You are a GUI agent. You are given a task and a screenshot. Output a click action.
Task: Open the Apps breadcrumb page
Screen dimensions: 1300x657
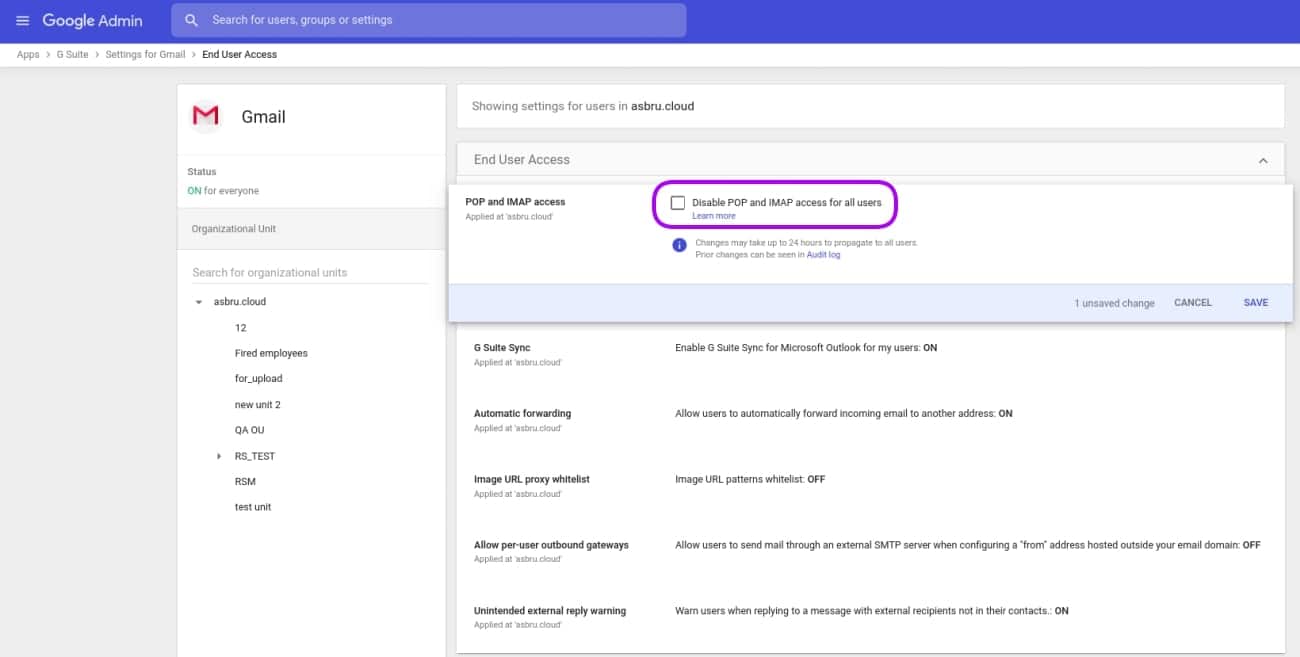(28, 54)
